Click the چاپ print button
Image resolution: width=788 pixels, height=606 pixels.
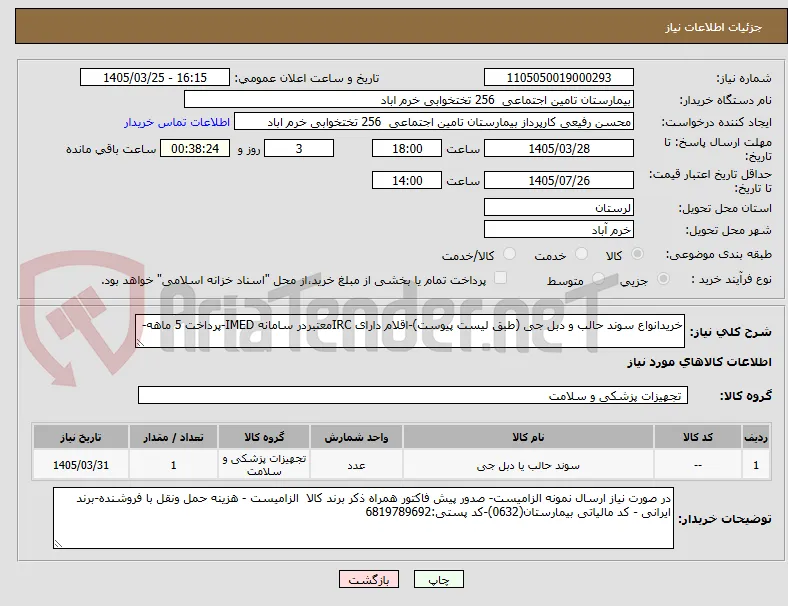click(x=439, y=579)
